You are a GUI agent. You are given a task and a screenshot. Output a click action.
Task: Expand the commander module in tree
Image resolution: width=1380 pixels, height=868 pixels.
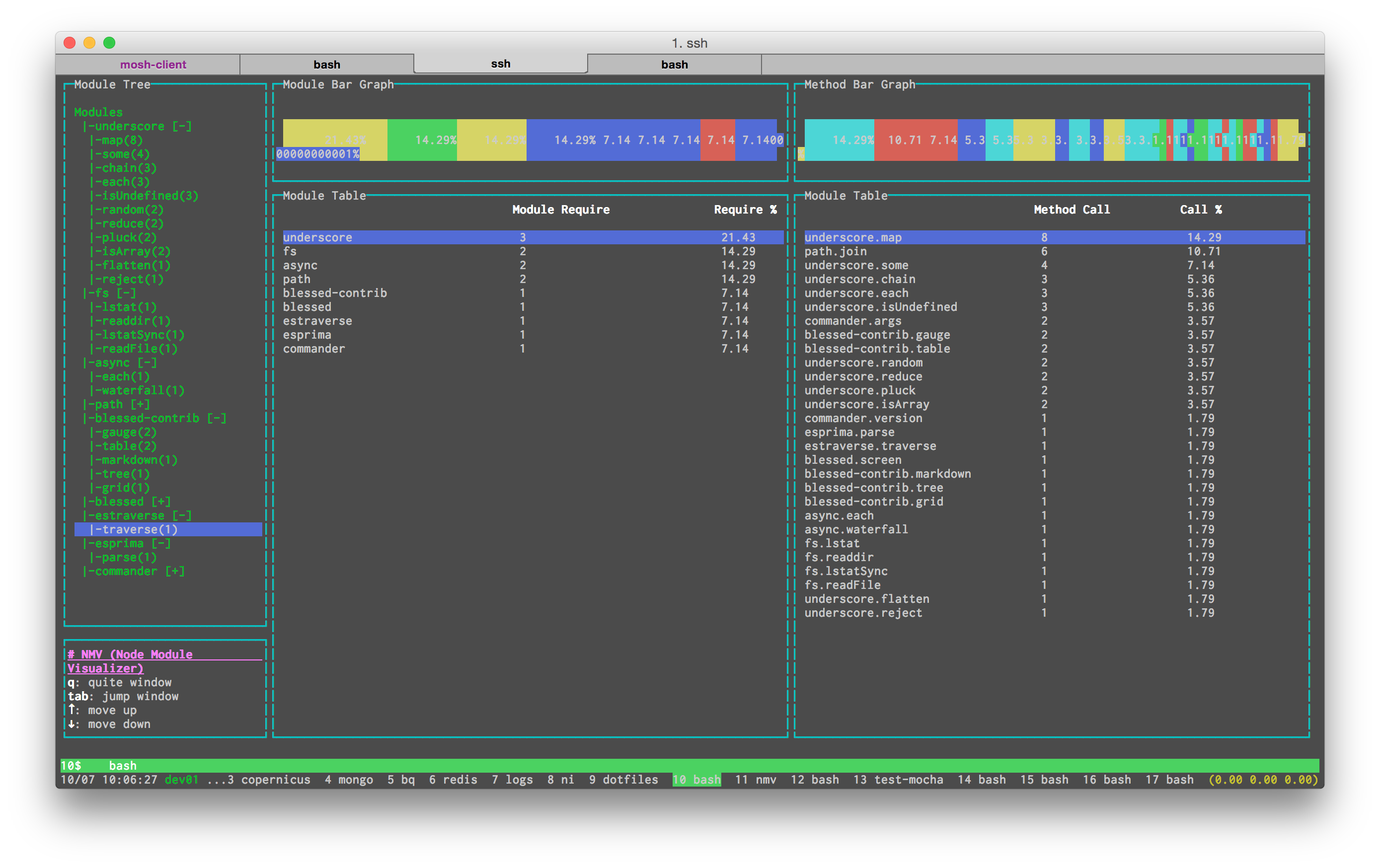click(x=175, y=571)
